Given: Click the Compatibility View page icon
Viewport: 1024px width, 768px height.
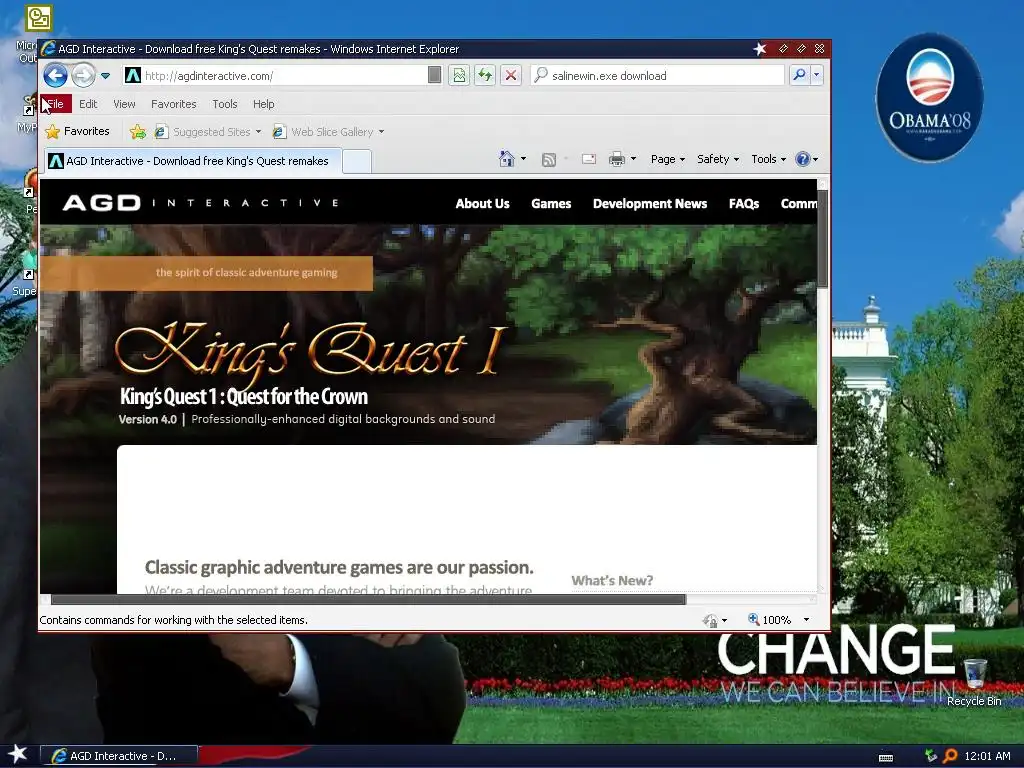Looking at the screenshot, I should [x=460, y=76].
